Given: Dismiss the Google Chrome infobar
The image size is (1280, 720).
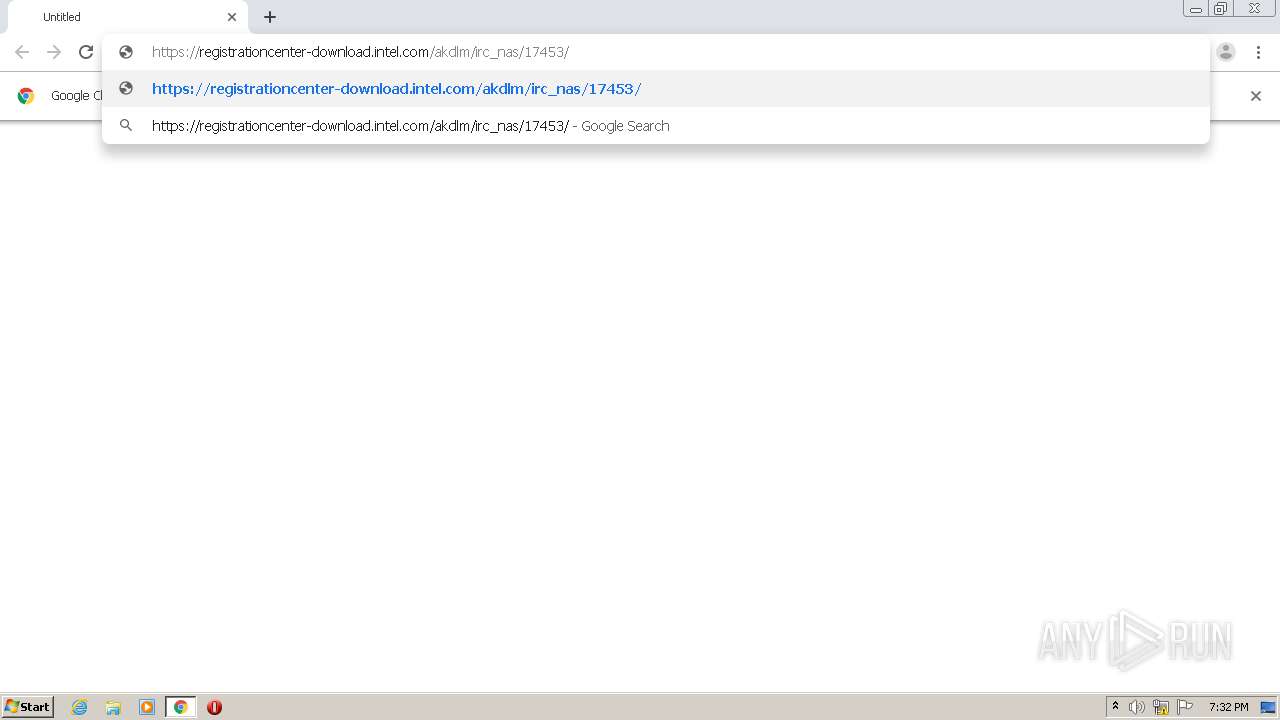Looking at the screenshot, I should click(1256, 96).
